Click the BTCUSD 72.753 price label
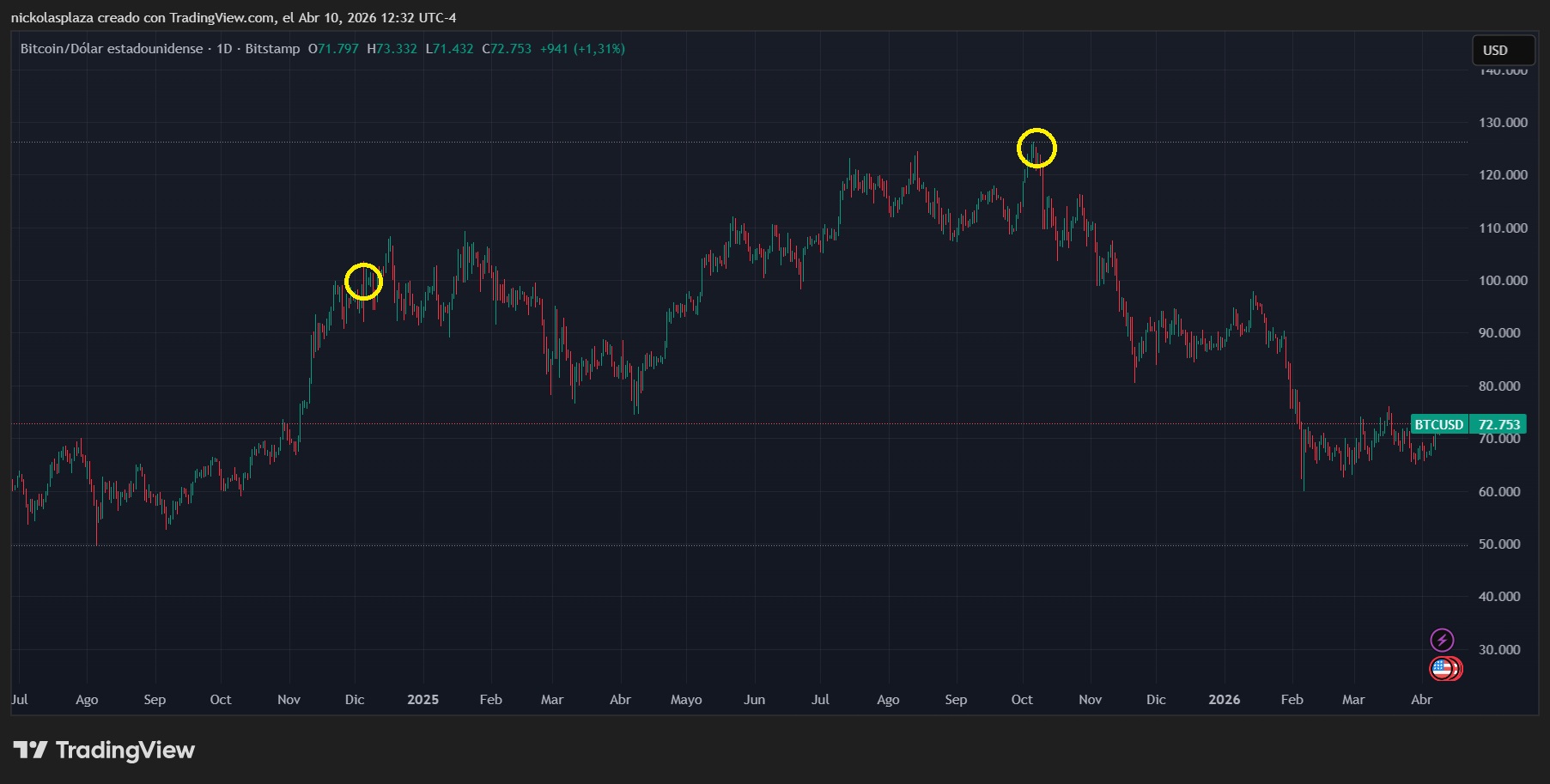Image resolution: width=1550 pixels, height=784 pixels. click(x=1468, y=424)
